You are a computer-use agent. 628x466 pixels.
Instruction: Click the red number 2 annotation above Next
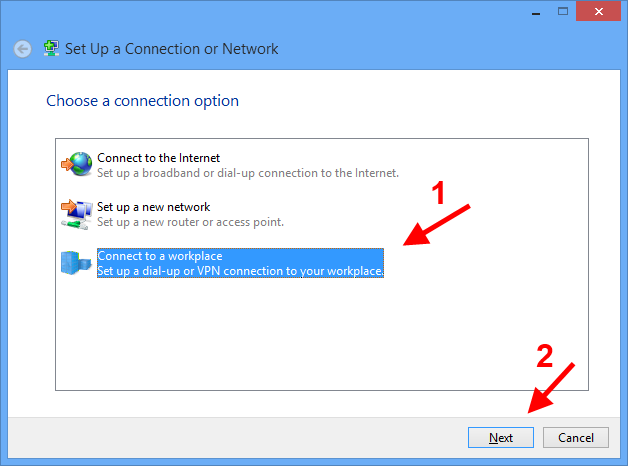(545, 356)
